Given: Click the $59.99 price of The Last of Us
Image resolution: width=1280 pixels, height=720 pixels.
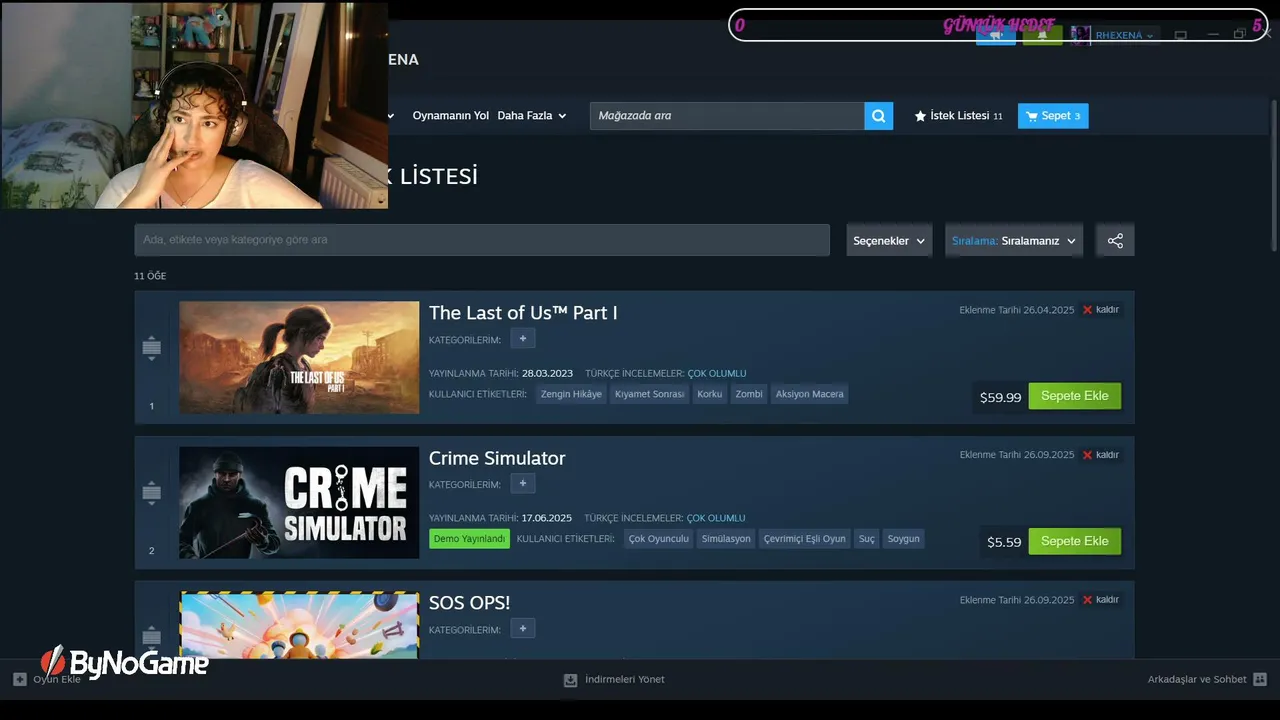Looking at the screenshot, I should [1000, 397].
